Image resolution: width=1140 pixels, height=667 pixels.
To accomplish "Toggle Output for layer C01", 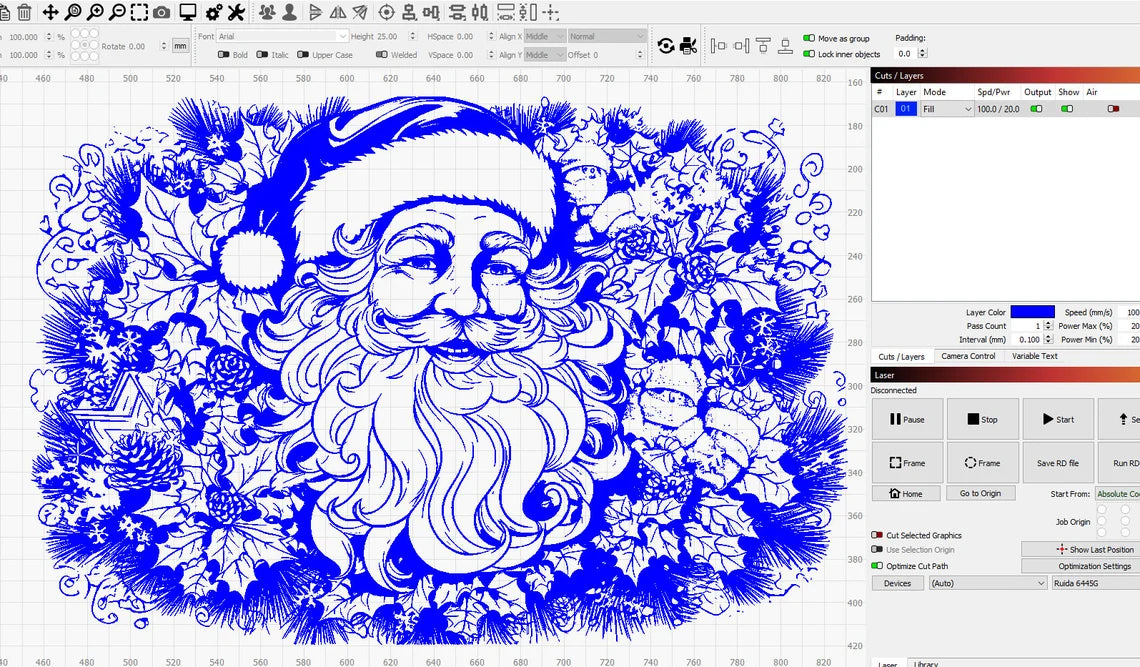I will pyautogui.click(x=1036, y=109).
